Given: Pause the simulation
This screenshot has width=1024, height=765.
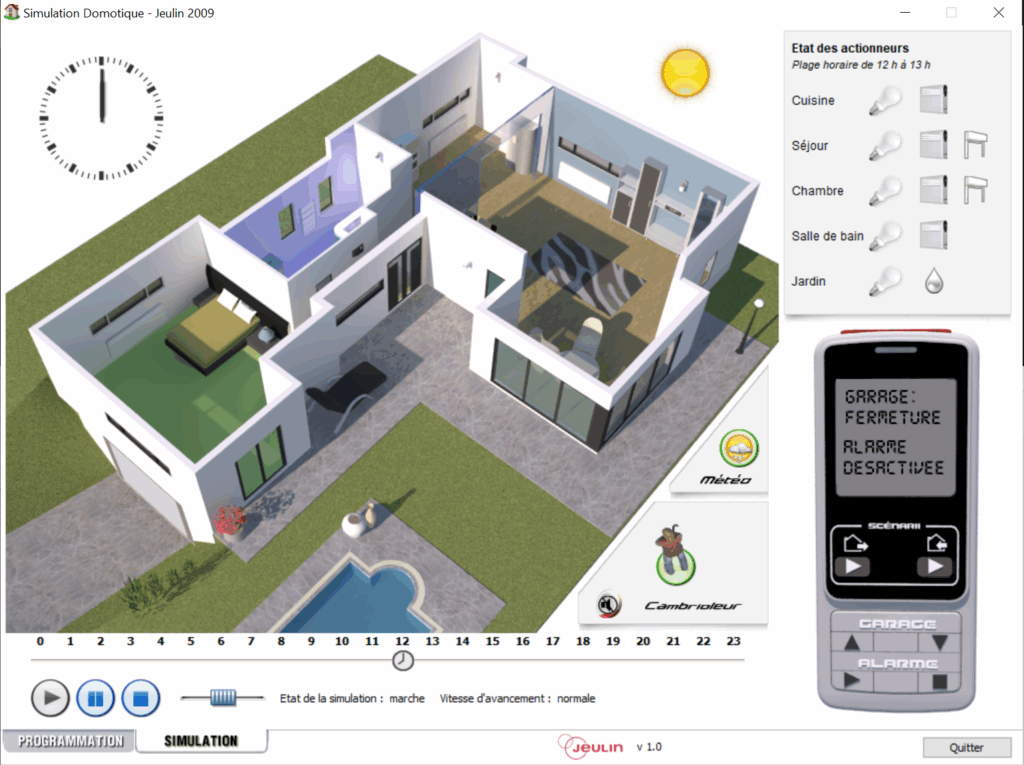Looking at the screenshot, I should pyautogui.click(x=95, y=697).
